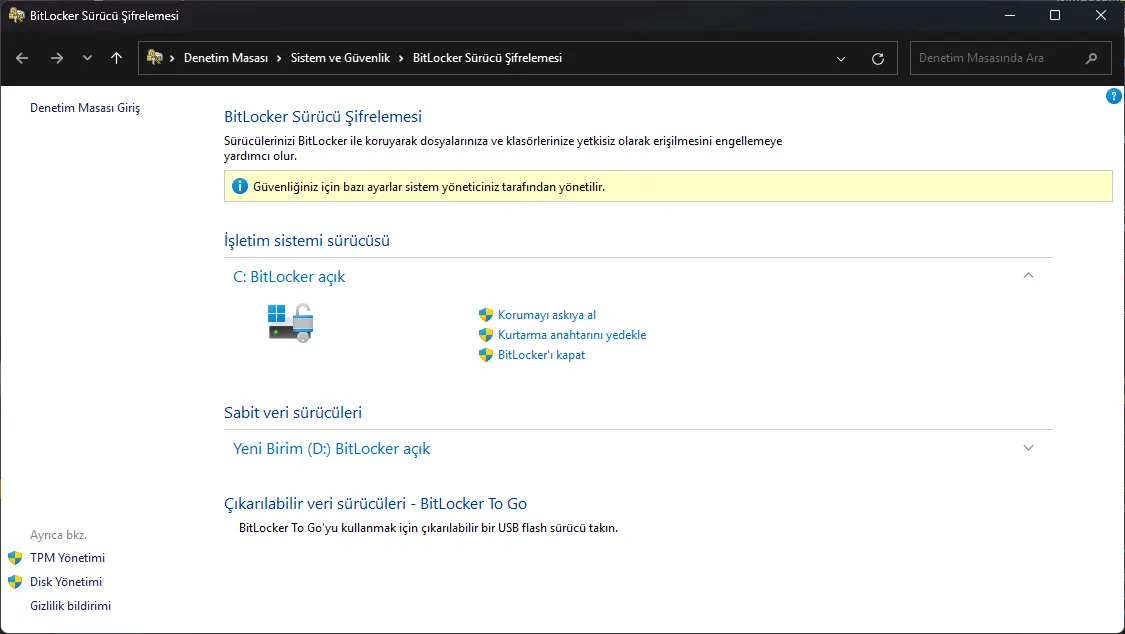Click the Control Panel icon in address bar
The width and height of the screenshot is (1125, 634).
coord(154,57)
